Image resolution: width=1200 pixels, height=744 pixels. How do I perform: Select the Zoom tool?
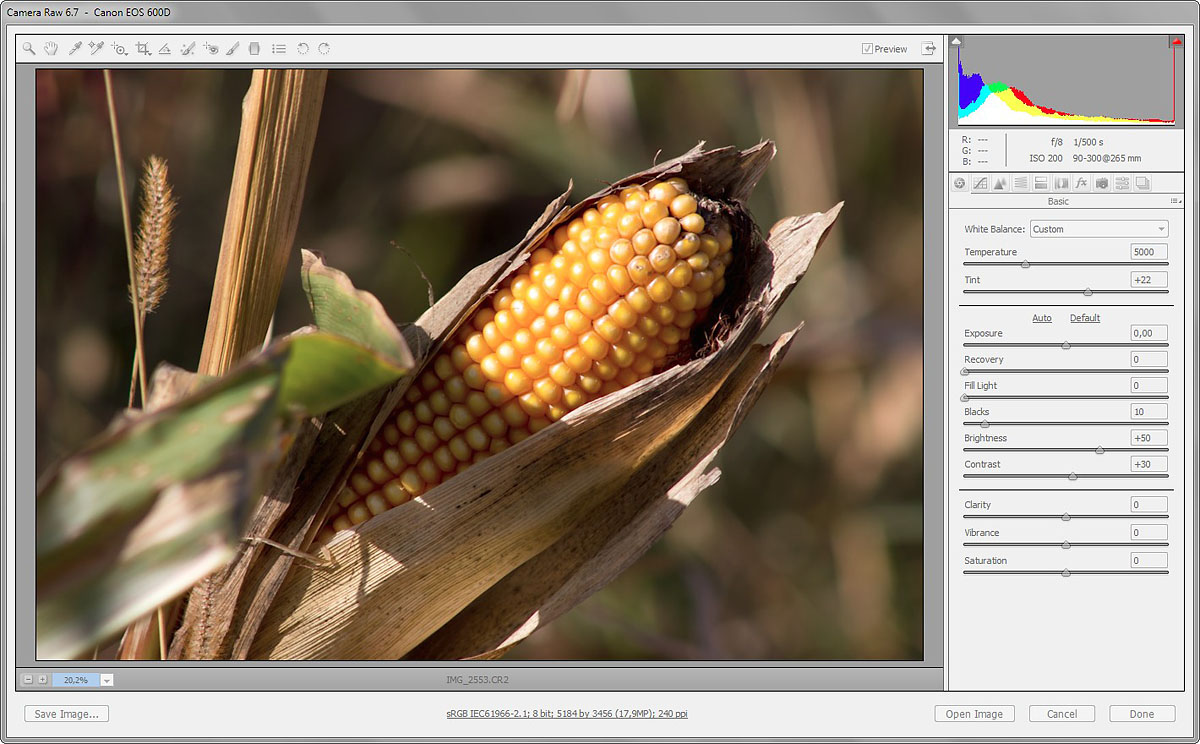pyautogui.click(x=29, y=48)
